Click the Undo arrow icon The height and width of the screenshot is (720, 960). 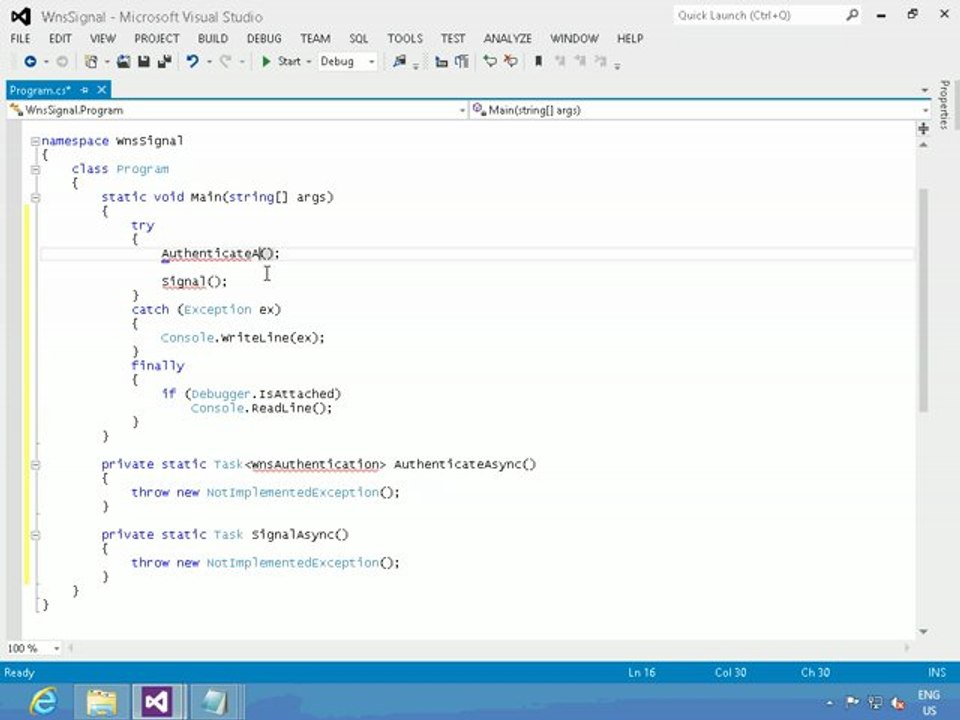click(192, 61)
